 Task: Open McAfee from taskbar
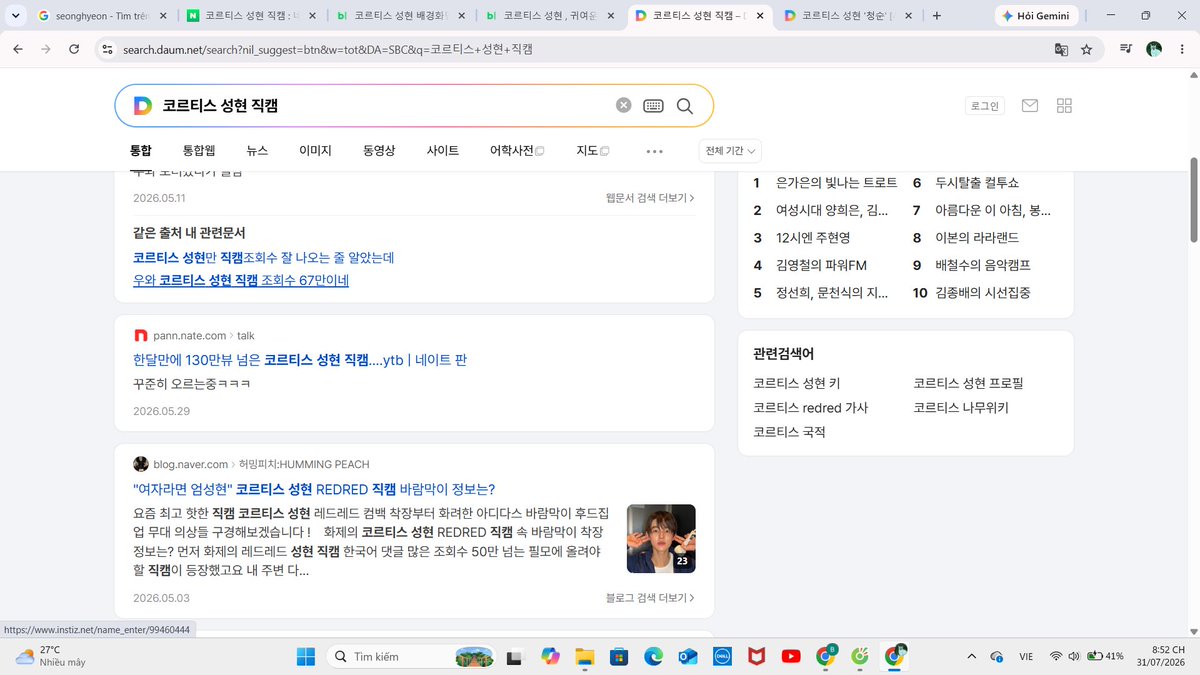point(757,656)
